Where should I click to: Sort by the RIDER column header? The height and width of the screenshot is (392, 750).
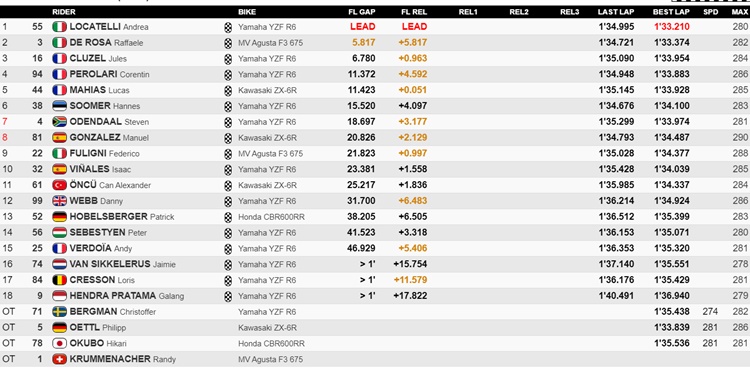point(64,12)
